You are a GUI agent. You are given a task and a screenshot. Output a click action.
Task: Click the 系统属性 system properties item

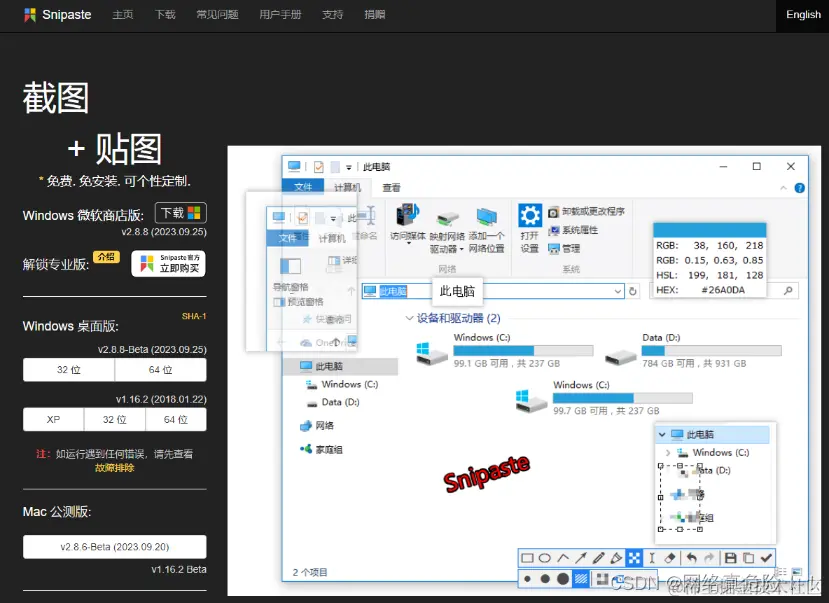point(574,230)
